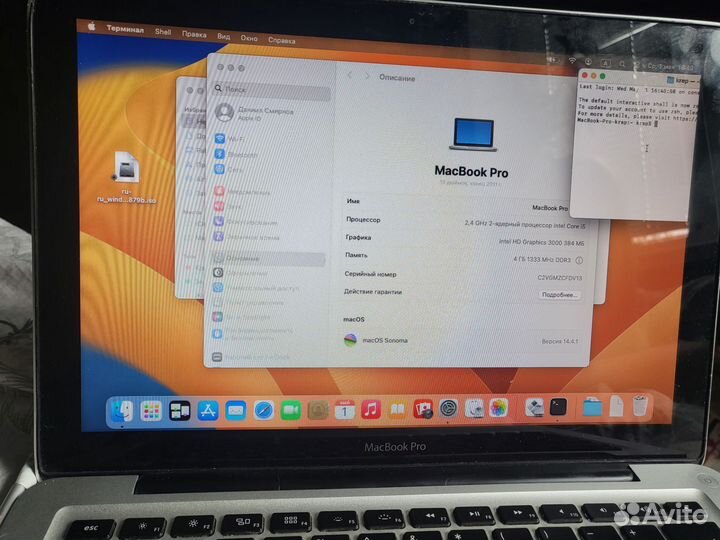Go back with the Settings back arrow
The width and height of the screenshot is (720, 540).
pos(350,75)
